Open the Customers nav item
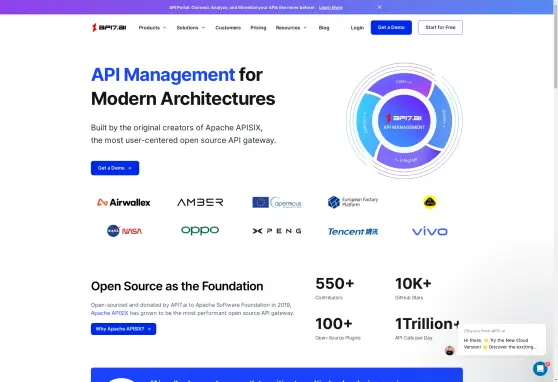 point(228,28)
